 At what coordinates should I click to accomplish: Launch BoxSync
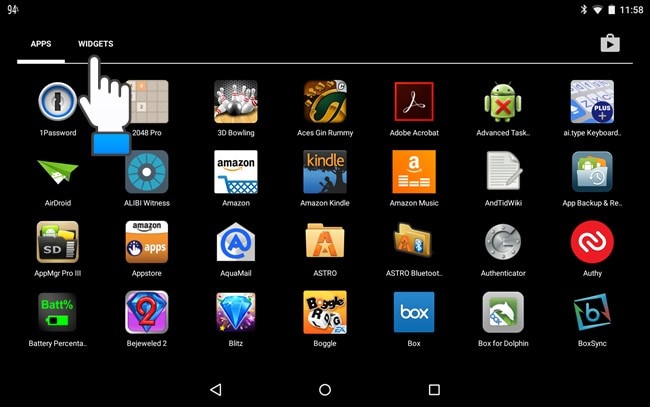coord(592,312)
